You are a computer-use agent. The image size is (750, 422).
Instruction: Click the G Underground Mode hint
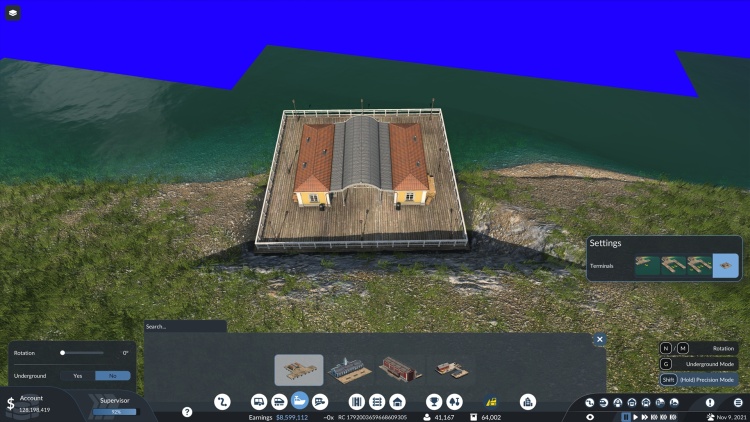tap(699, 364)
